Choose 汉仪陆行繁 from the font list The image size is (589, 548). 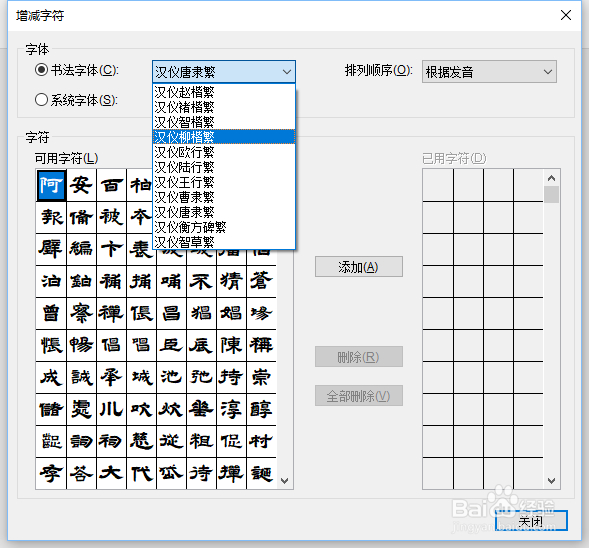(x=224, y=167)
